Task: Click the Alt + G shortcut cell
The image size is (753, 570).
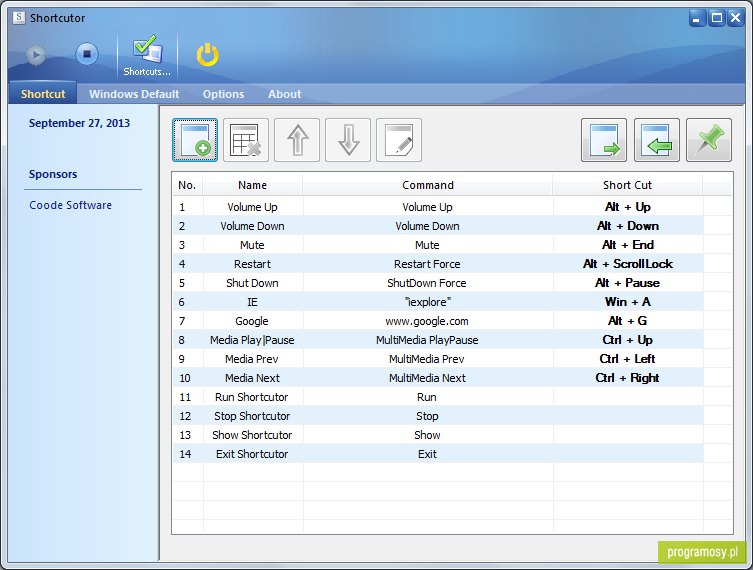Action: [x=628, y=321]
